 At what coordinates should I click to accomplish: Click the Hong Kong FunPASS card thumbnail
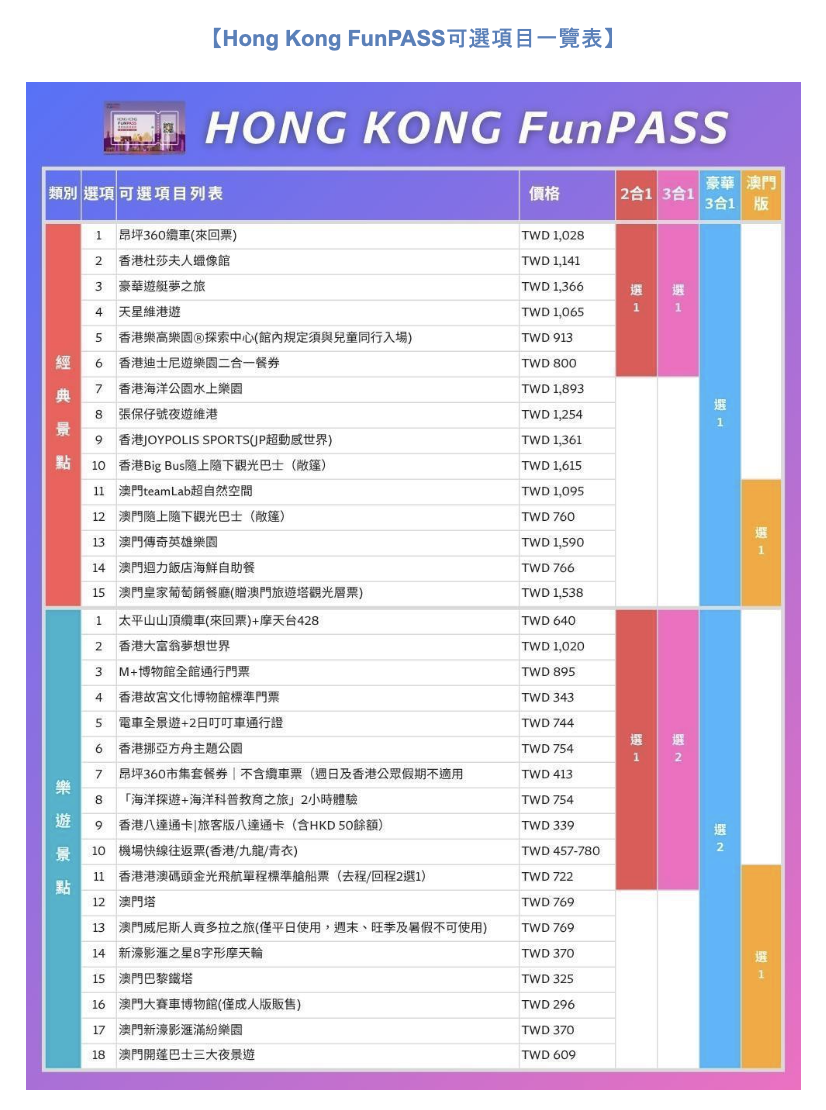click(145, 128)
